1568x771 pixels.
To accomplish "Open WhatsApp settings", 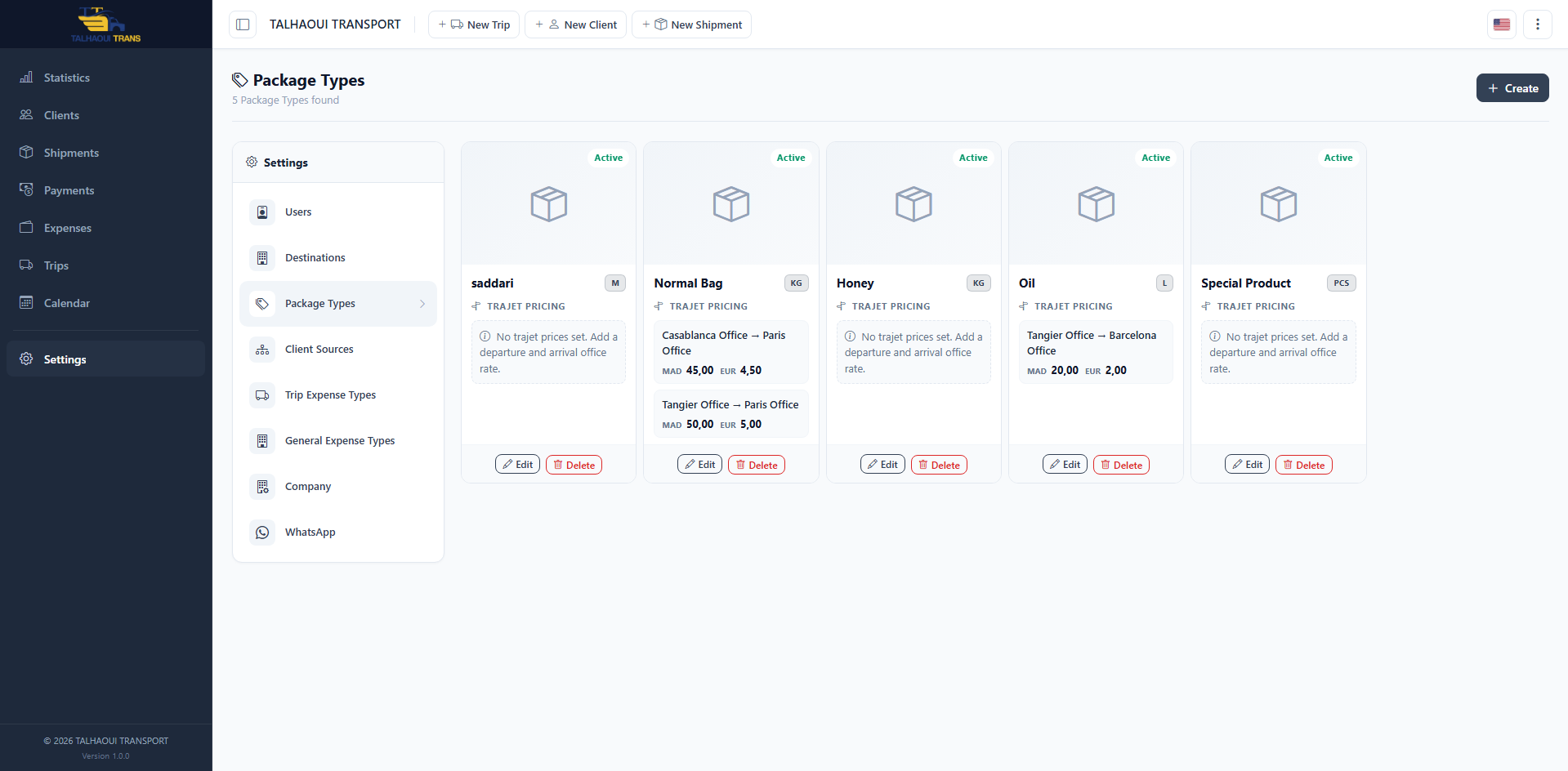I will point(338,533).
